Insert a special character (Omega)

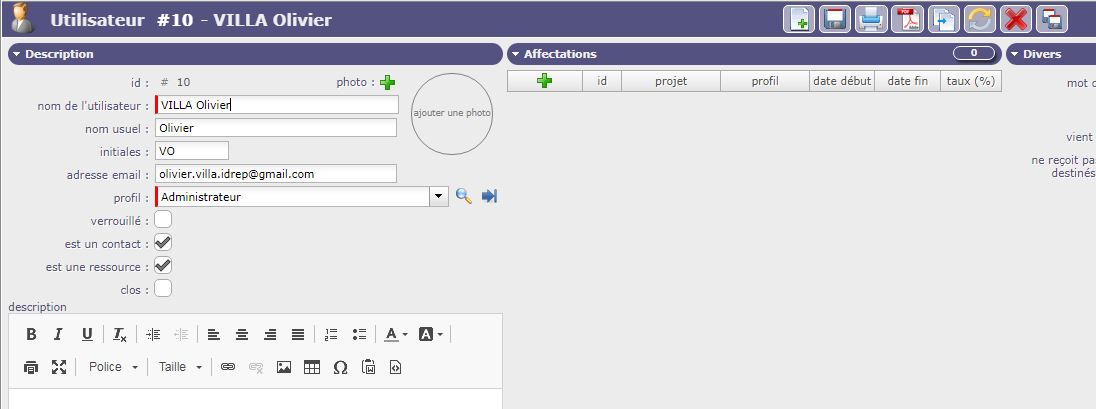pos(340,367)
